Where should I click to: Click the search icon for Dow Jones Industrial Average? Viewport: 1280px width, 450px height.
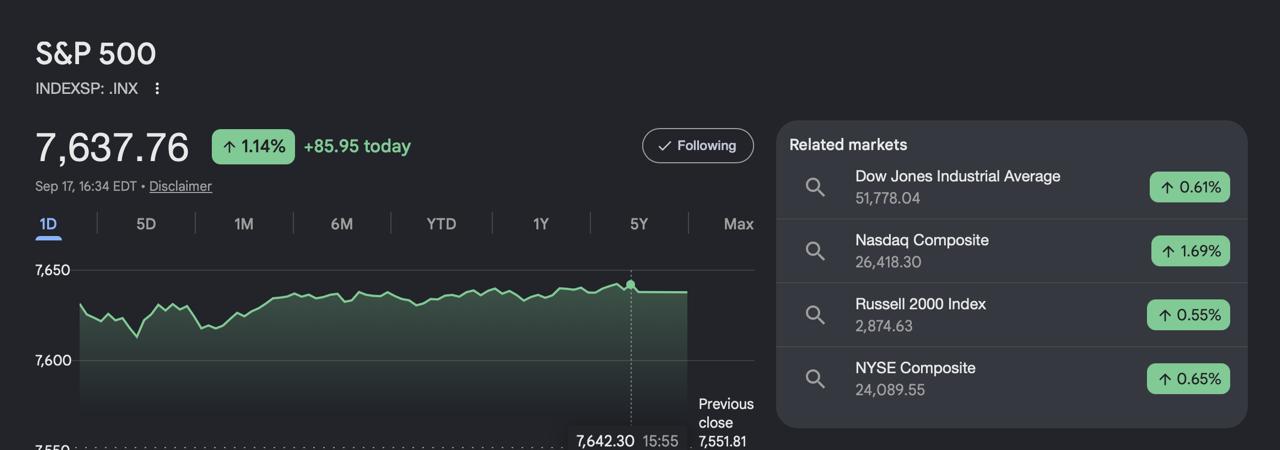point(815,187)
